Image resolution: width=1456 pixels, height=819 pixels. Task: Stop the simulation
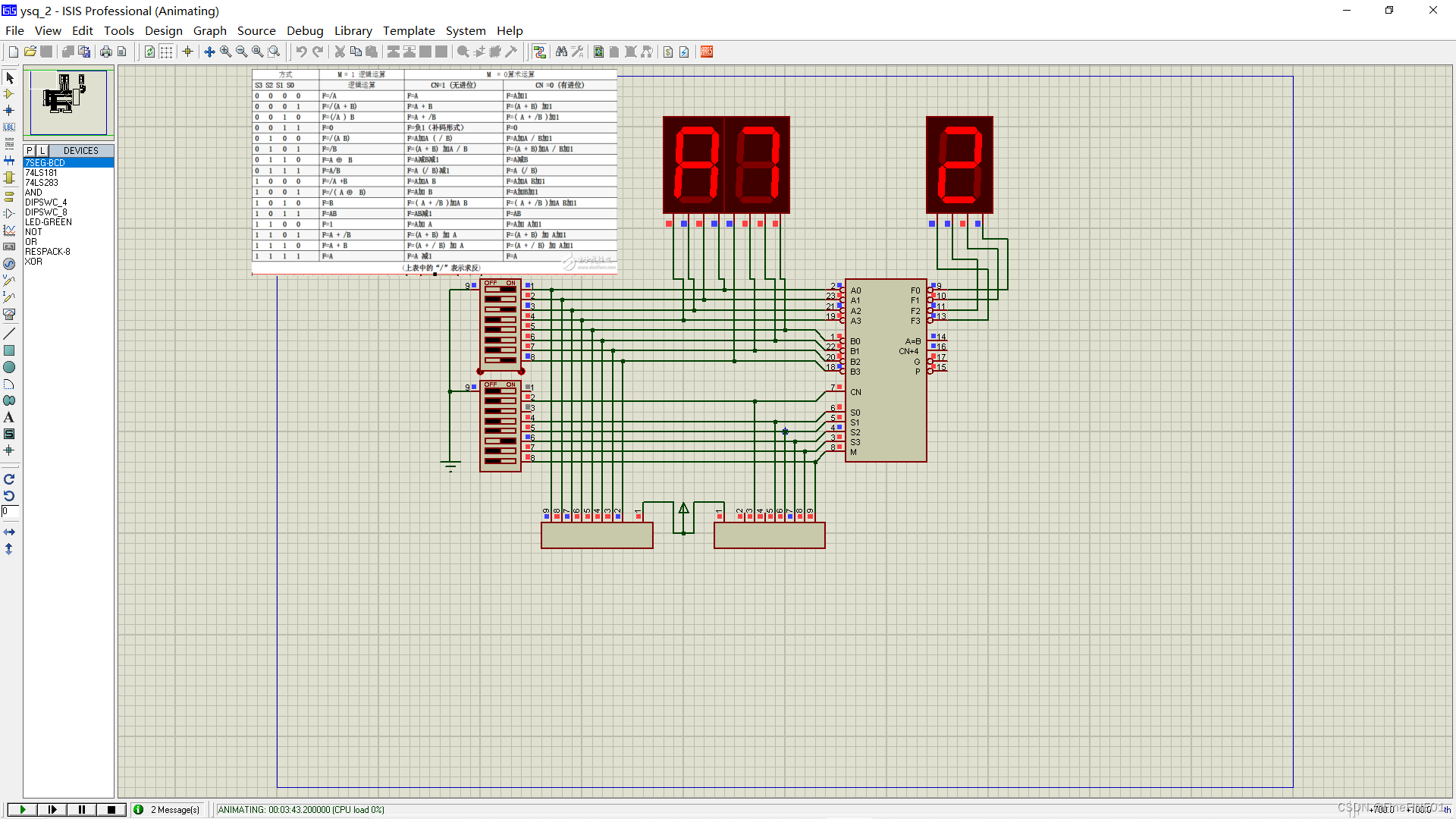(x=111, y=809)
